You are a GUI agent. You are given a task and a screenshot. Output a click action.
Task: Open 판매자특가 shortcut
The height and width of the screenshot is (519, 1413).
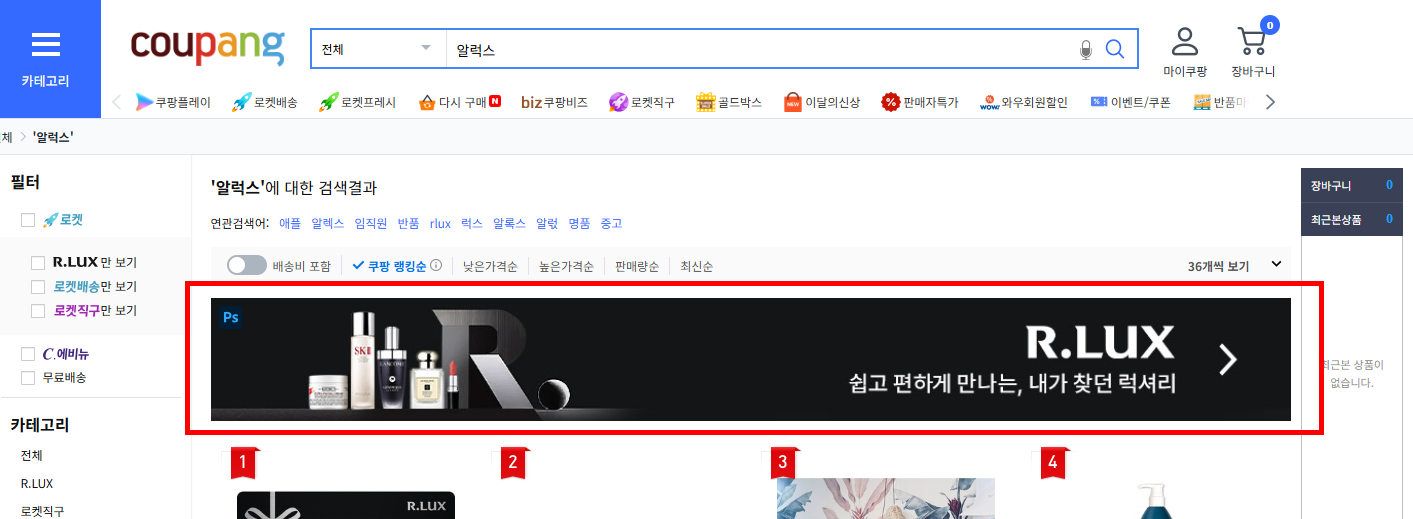point(920,102)
